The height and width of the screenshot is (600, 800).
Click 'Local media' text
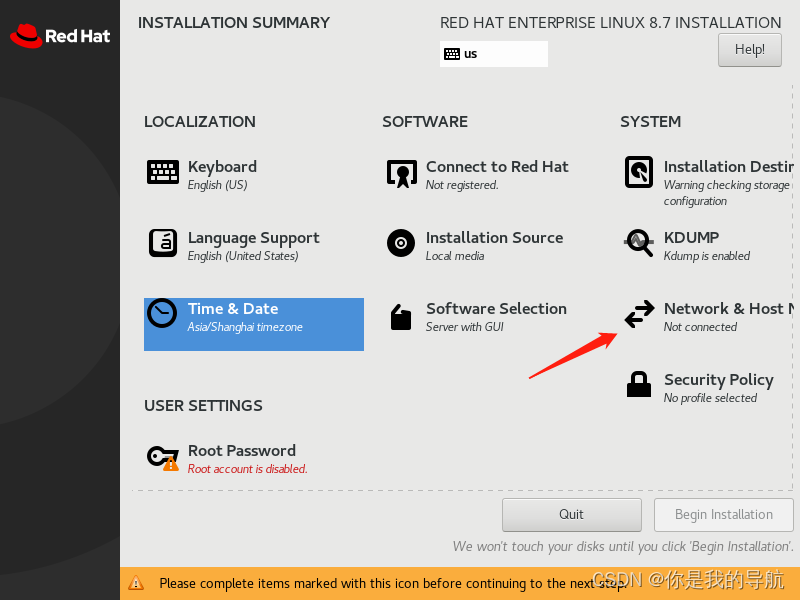click(x=455, y=256)
